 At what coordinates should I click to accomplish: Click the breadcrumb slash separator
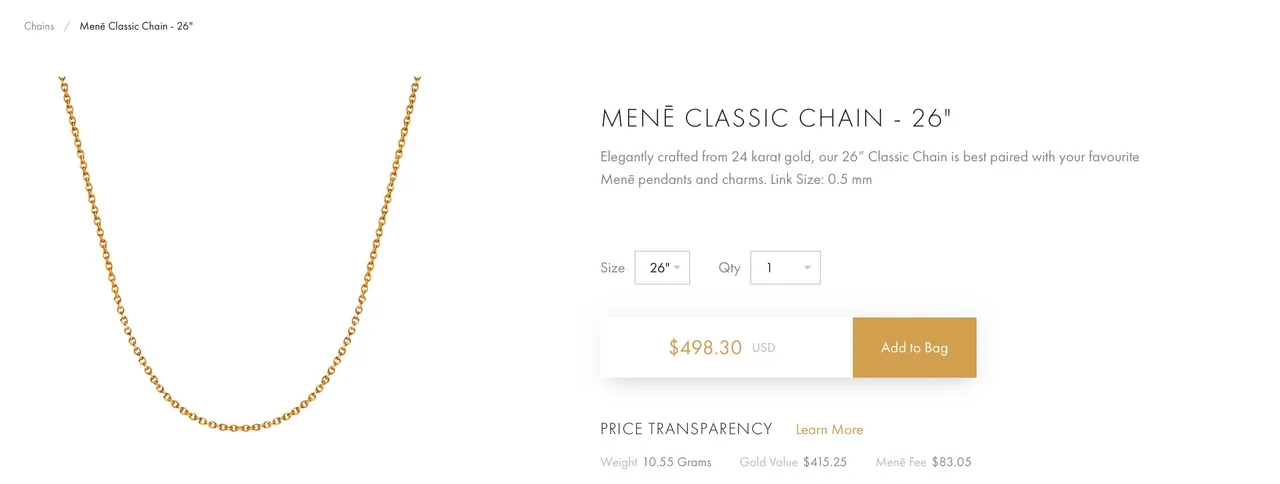[x=67, y=26]
